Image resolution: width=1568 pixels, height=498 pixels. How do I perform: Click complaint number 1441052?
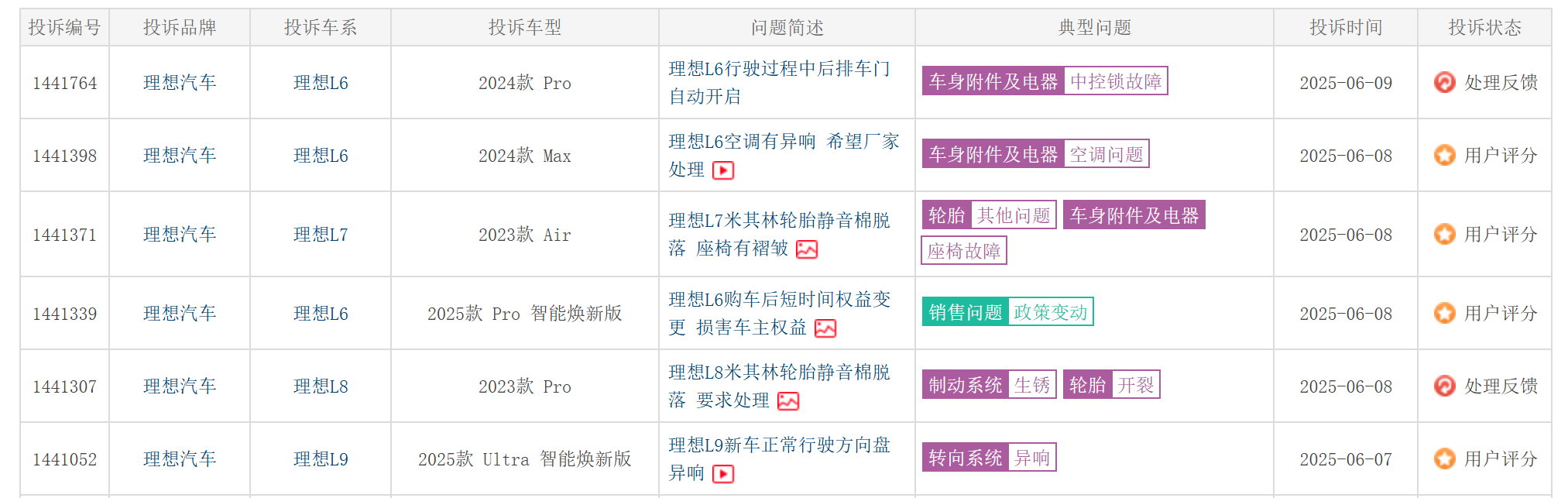coord(65,459)
